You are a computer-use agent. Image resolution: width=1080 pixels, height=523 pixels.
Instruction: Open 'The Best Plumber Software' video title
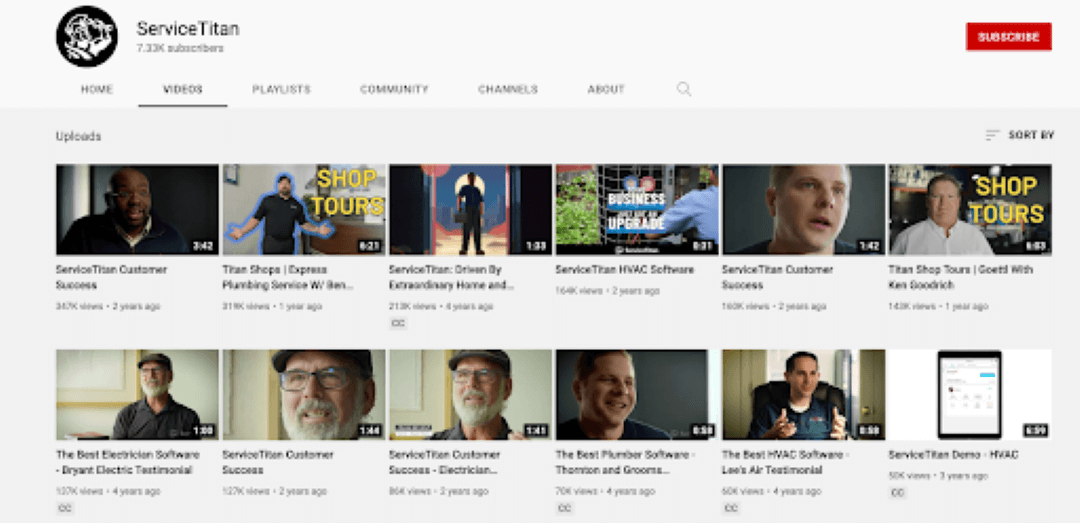[624, 462]
